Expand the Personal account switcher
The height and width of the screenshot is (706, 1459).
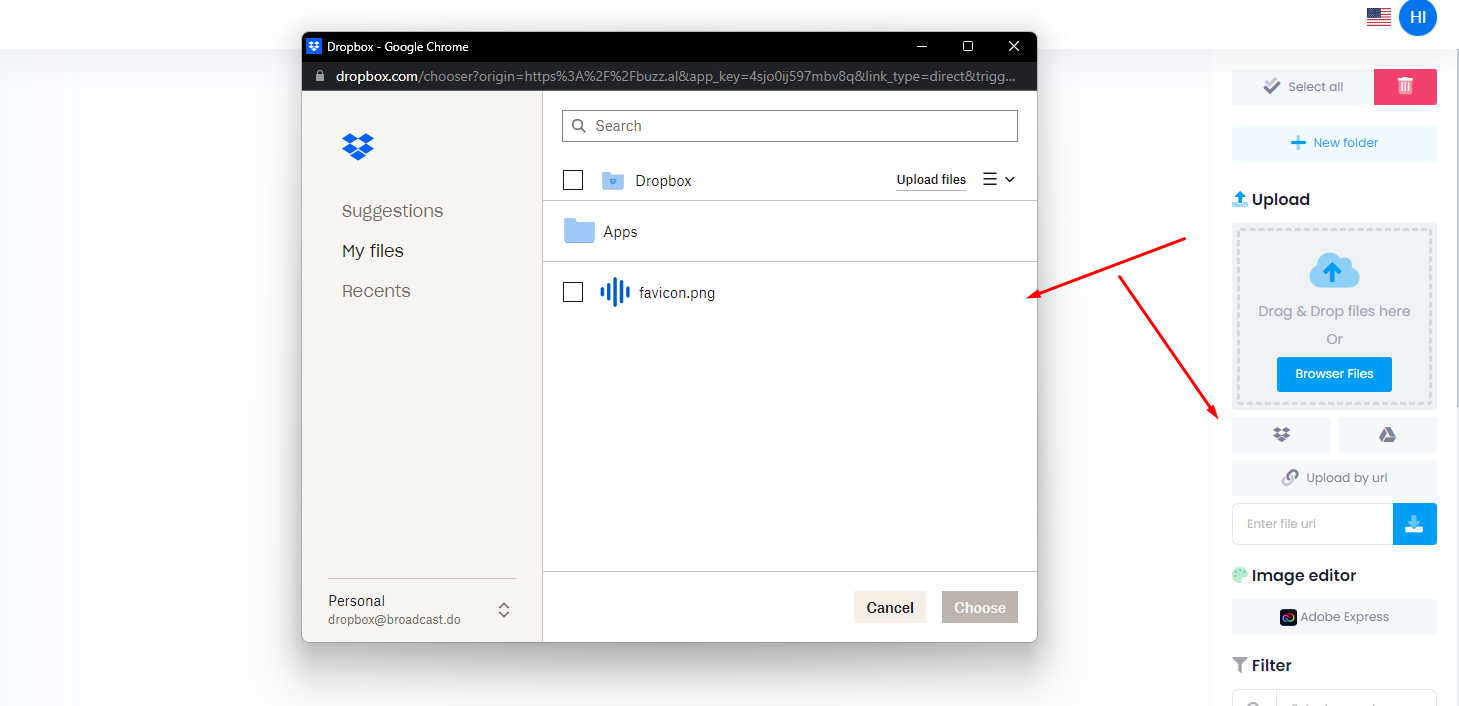coord(504,610)
